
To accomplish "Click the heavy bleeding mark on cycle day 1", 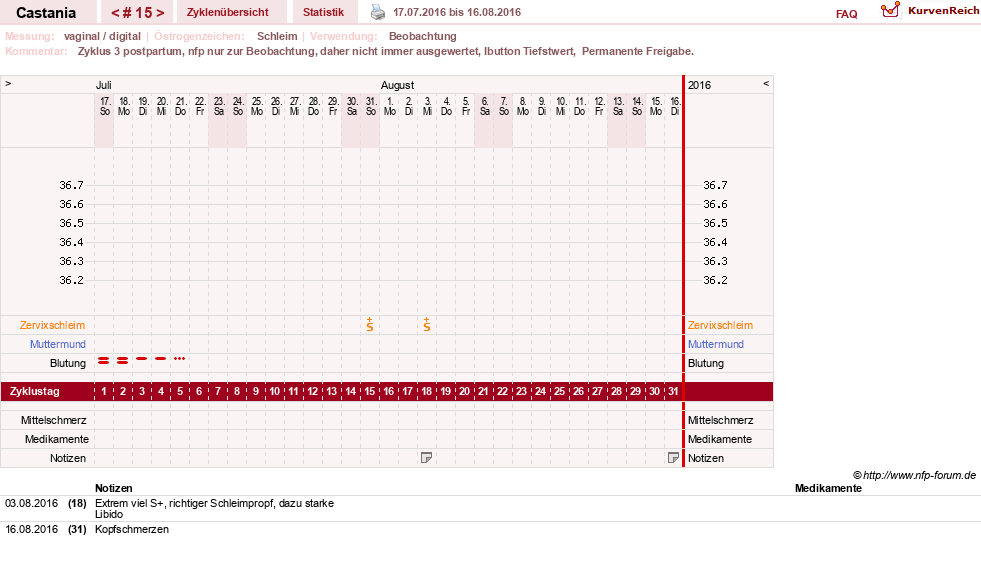I will point(104,361).
